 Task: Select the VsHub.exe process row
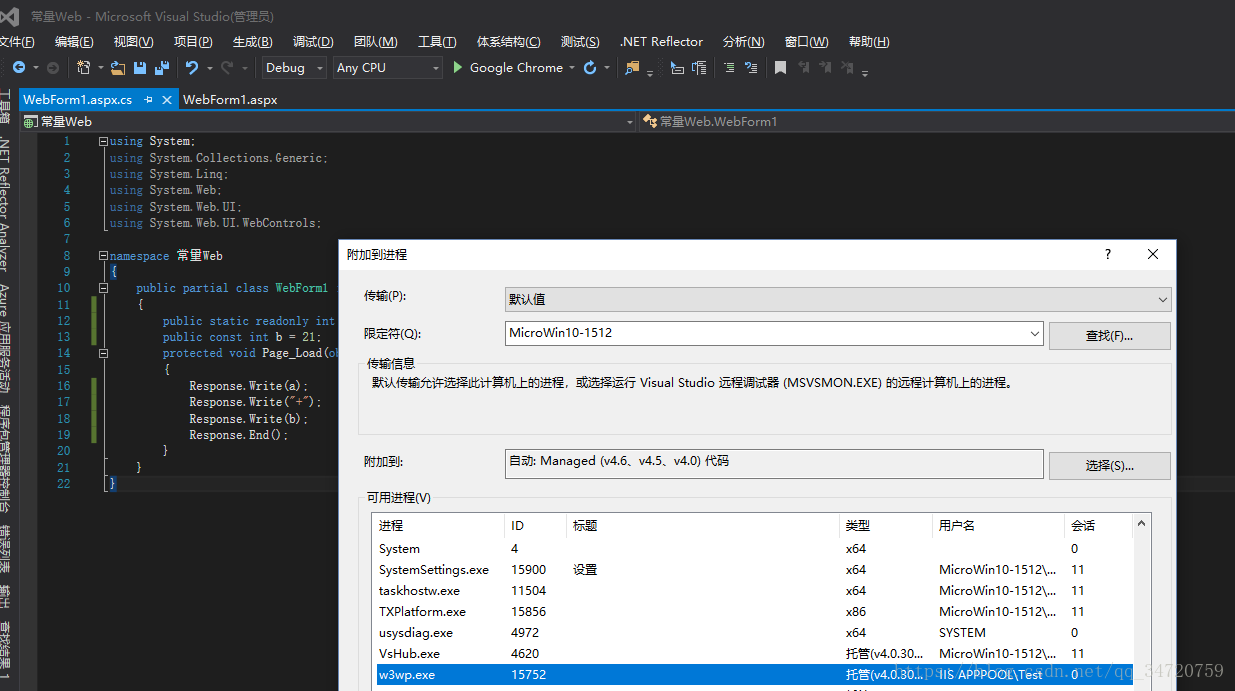tap(755, 654)
